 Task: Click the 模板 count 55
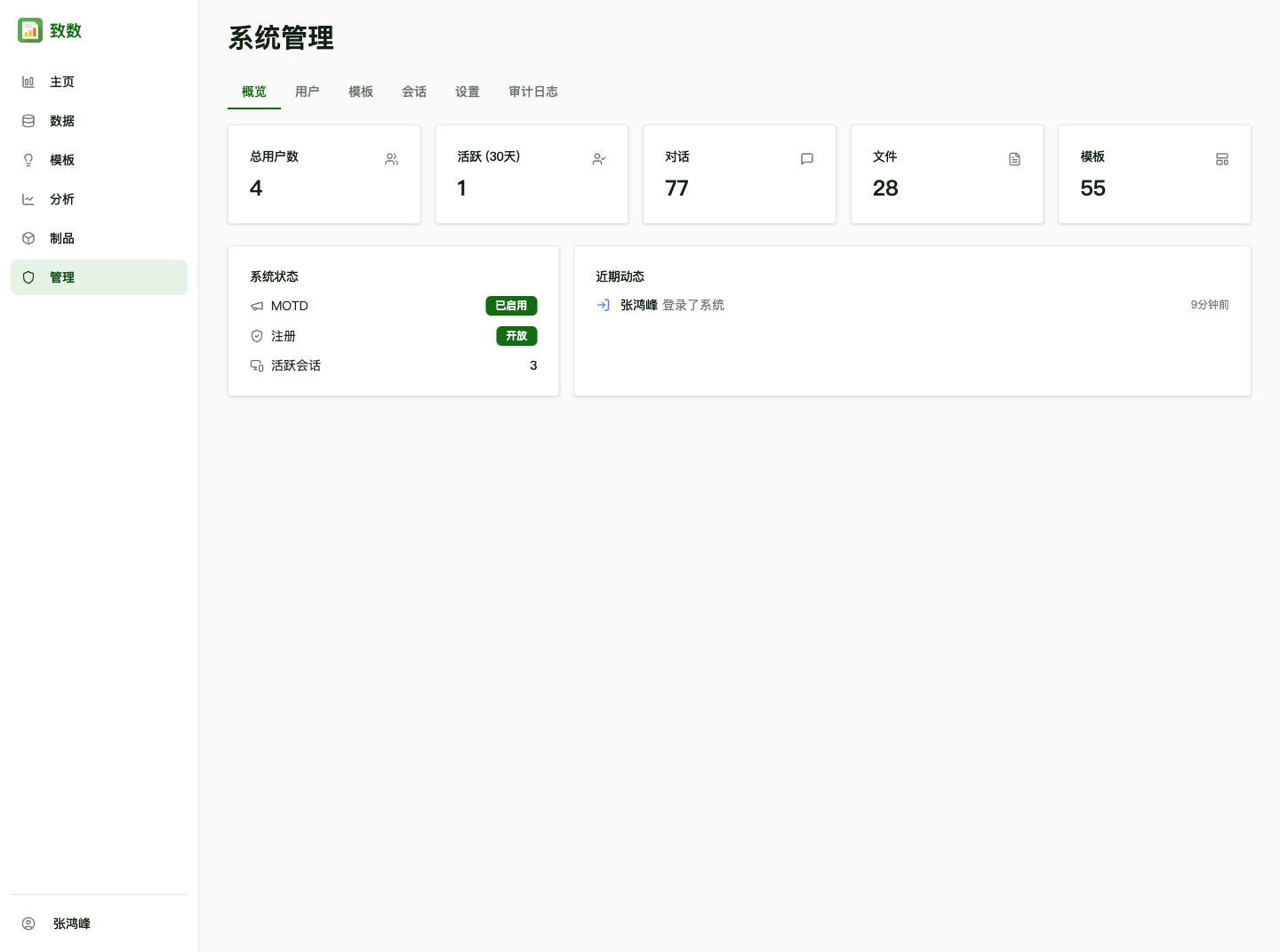1092,188
